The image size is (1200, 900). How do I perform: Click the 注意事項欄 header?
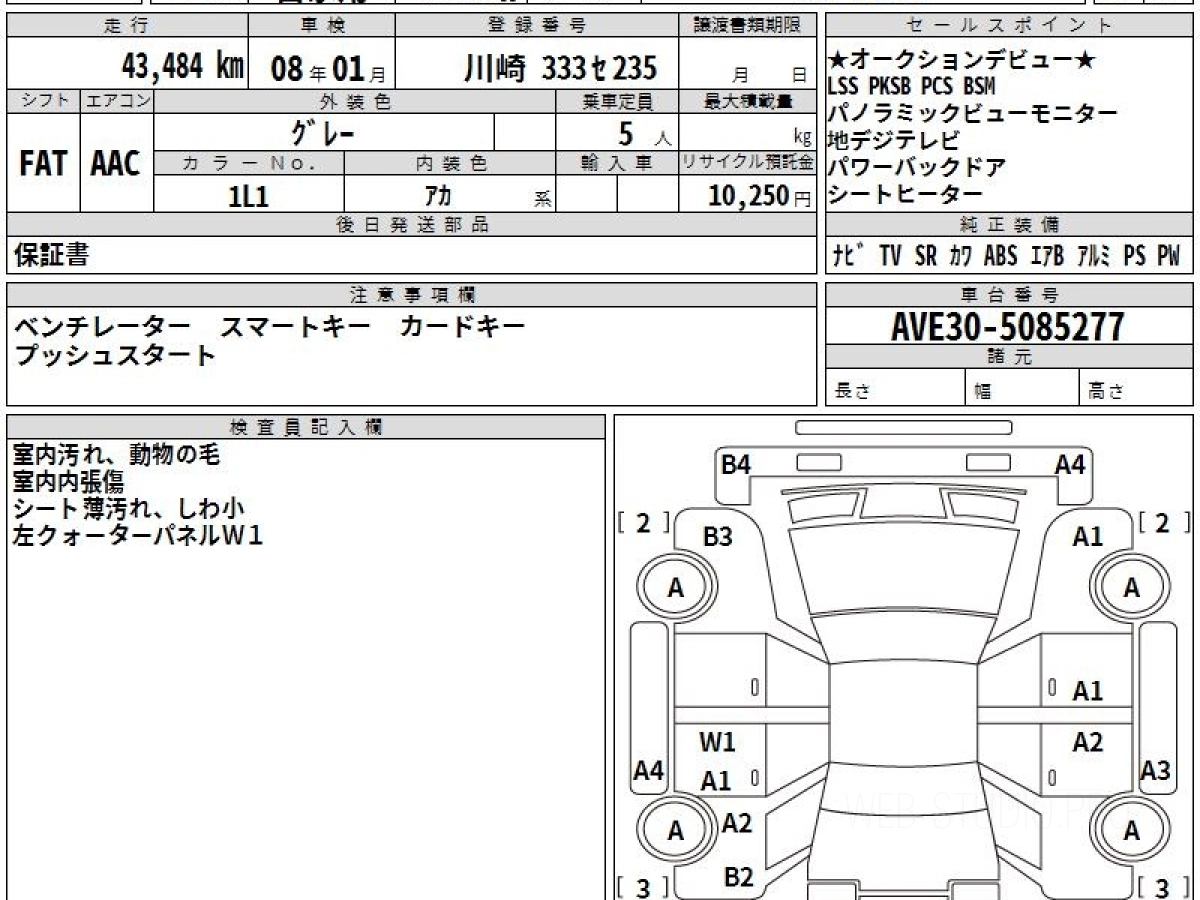pyautogui.click(x=411, y=295)
